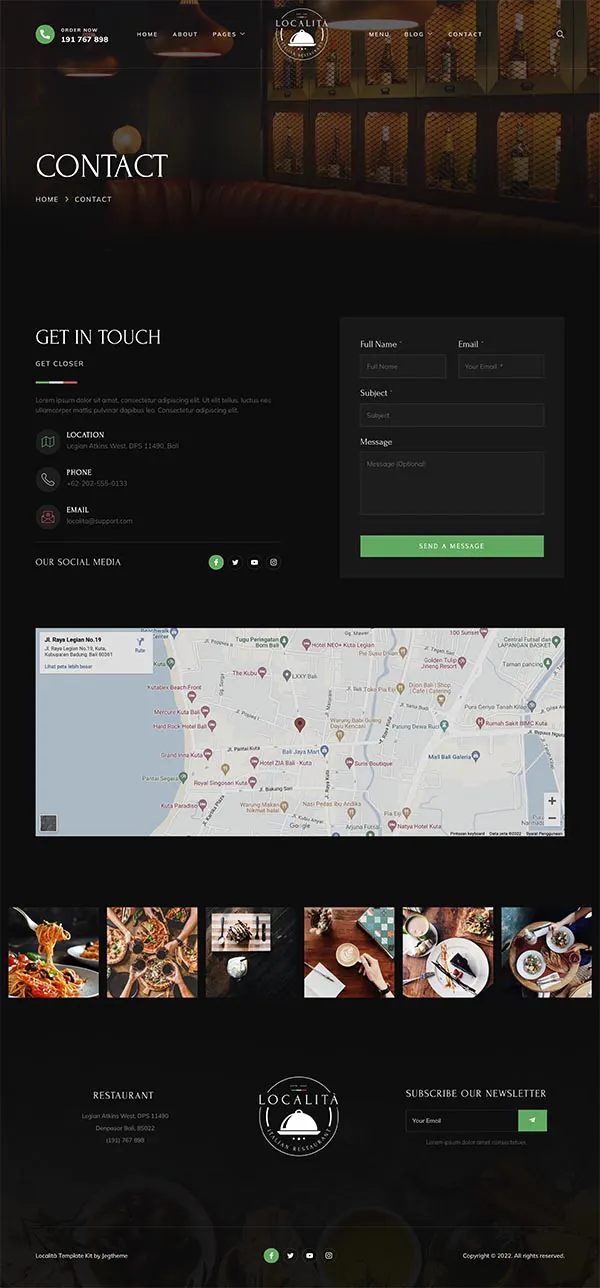The width and height of the screenshot is (600, 1288).
Task: Open the shared pizza table gallery photo
Action: tap(152, 952)
